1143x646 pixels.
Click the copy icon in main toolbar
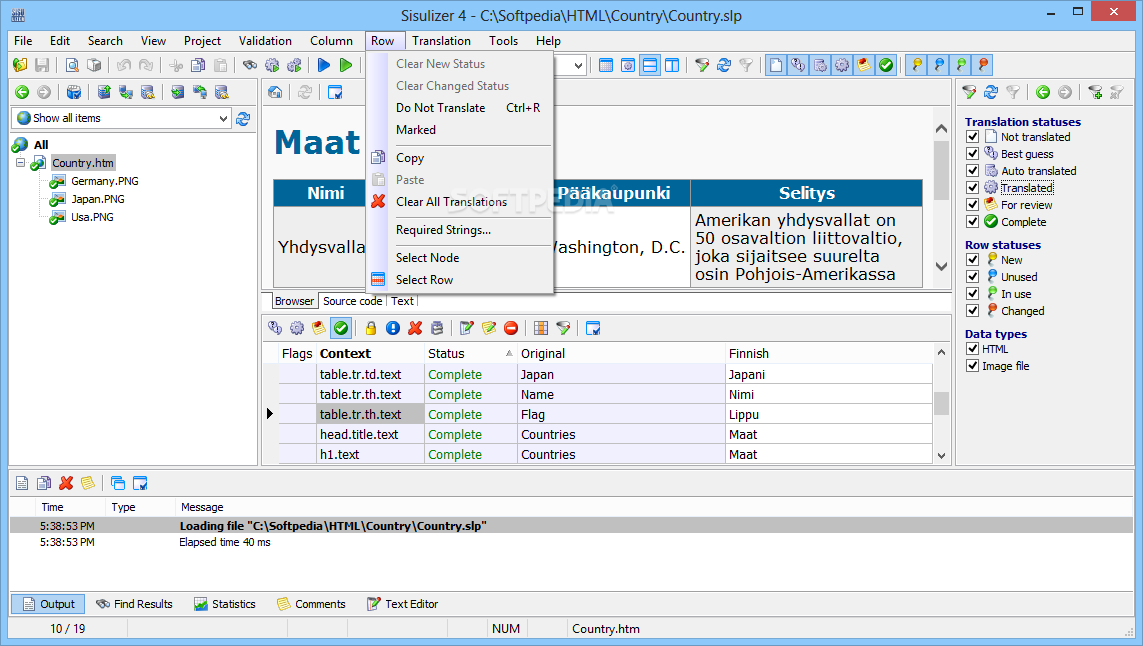198,65
